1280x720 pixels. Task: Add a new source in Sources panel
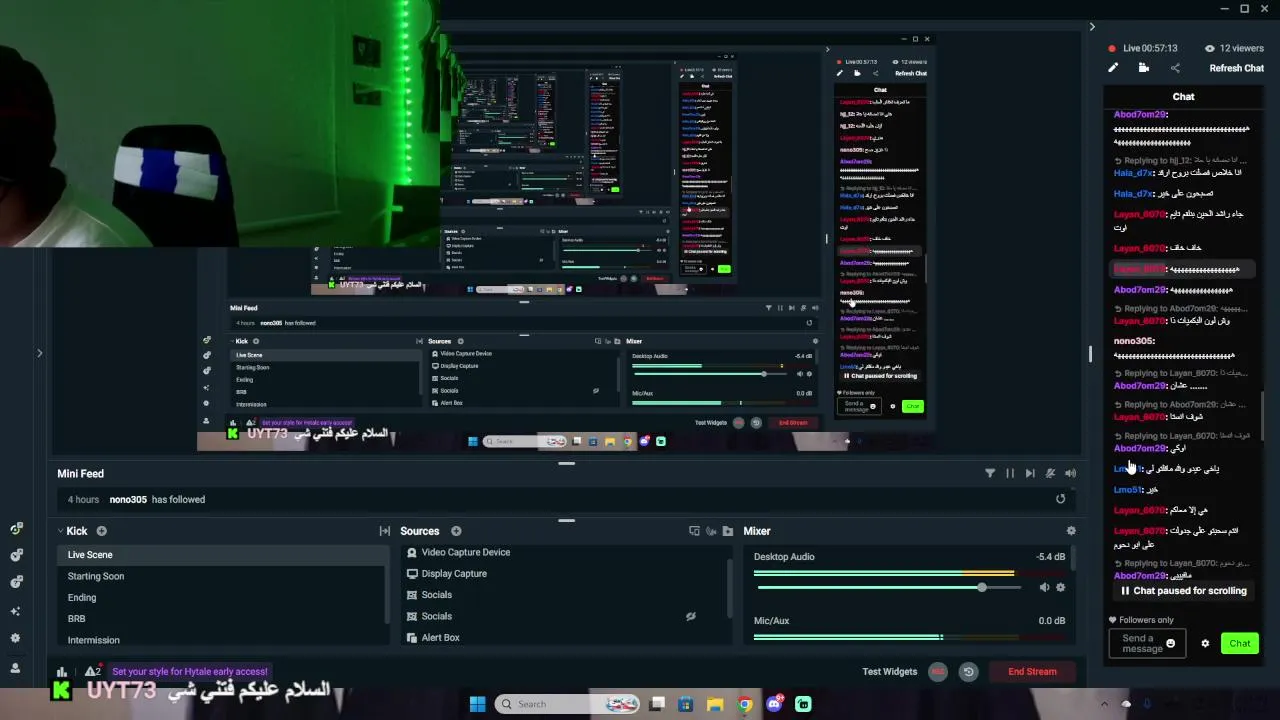click(456, 531)
